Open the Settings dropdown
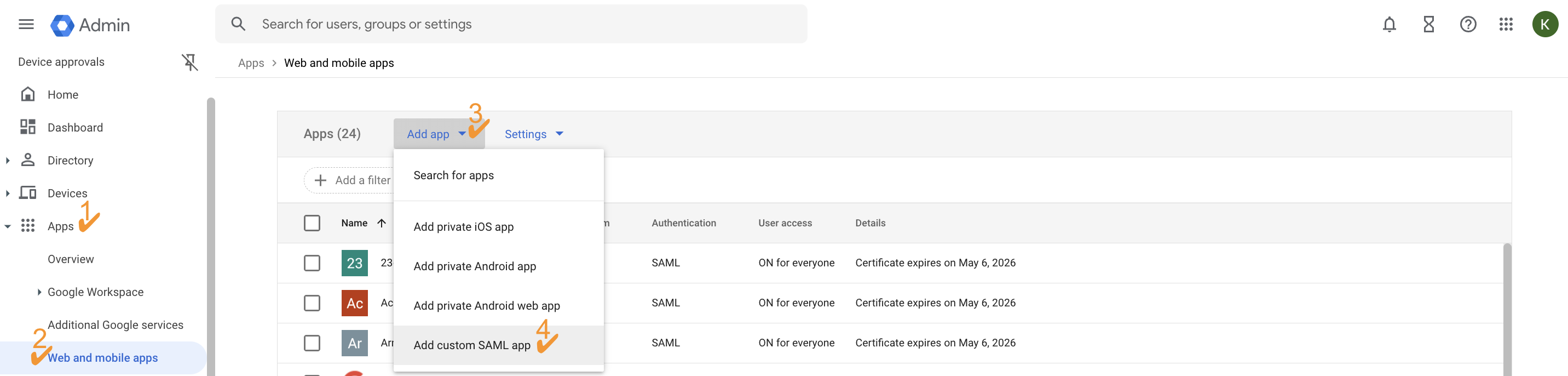Image resolution: width=1568 pixels, height=376 pixels. click(533, 134)
